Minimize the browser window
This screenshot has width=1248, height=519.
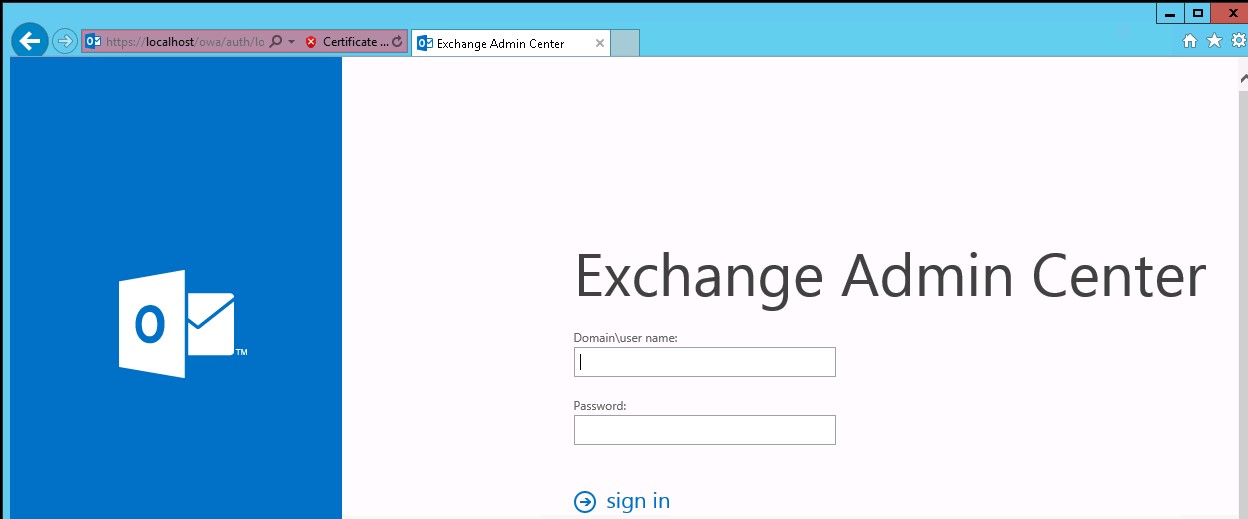point(1170,13)
